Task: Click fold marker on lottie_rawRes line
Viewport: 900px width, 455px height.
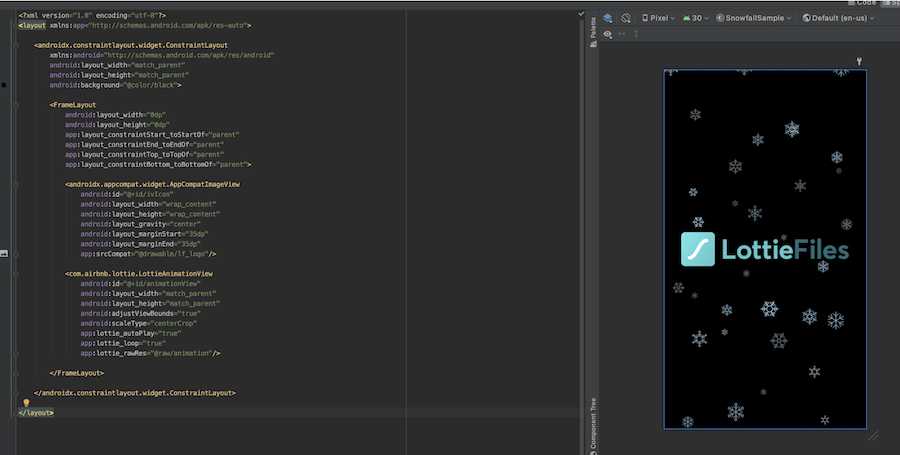Action: [x=16, y=353]
